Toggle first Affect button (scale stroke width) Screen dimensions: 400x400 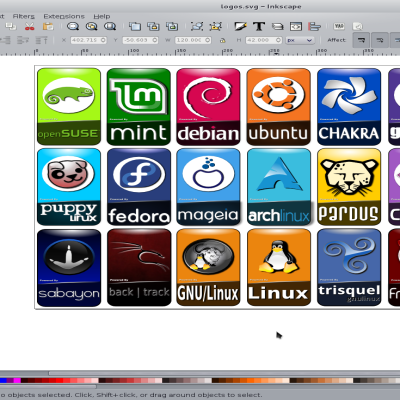(x=361, y=40)
